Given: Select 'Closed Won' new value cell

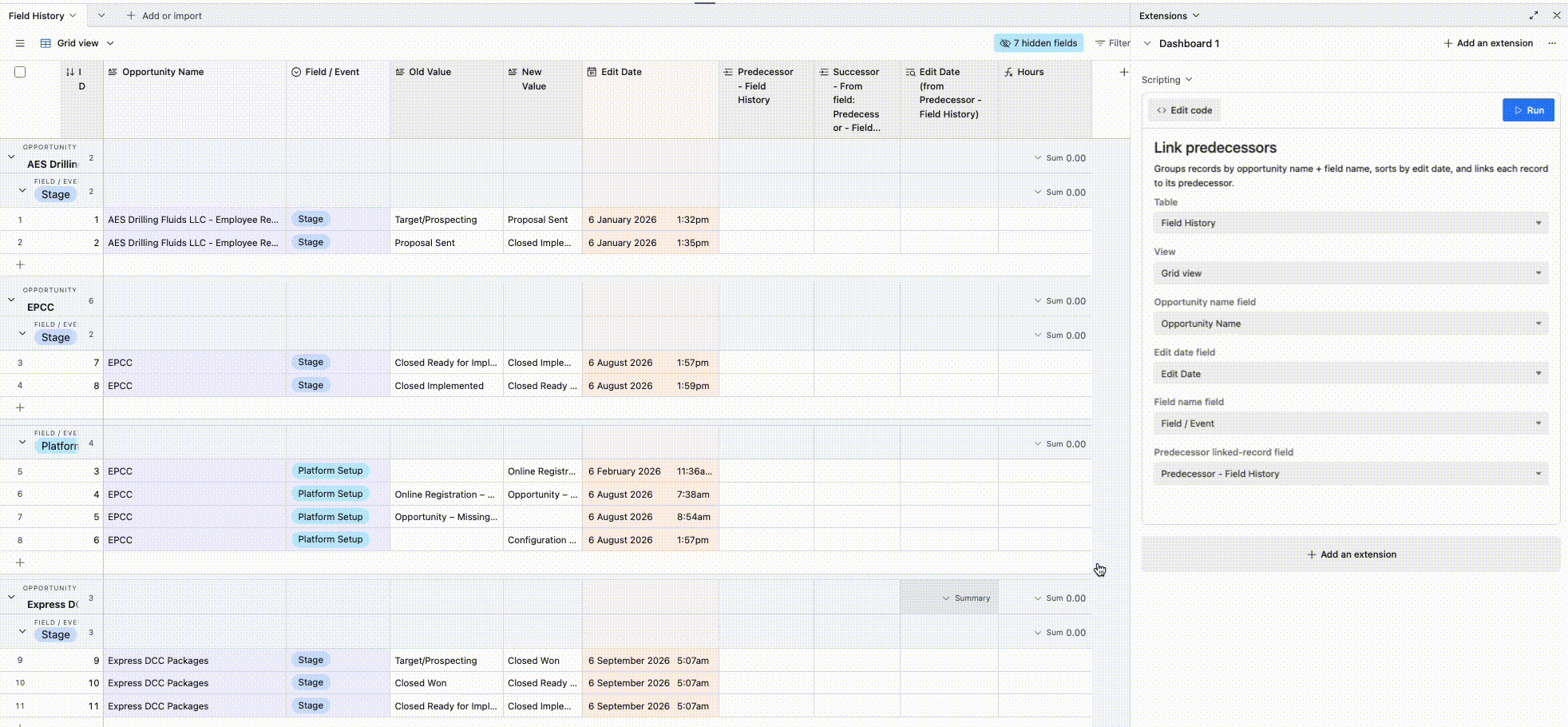Looking at the screenshot, I should (542, 661).
